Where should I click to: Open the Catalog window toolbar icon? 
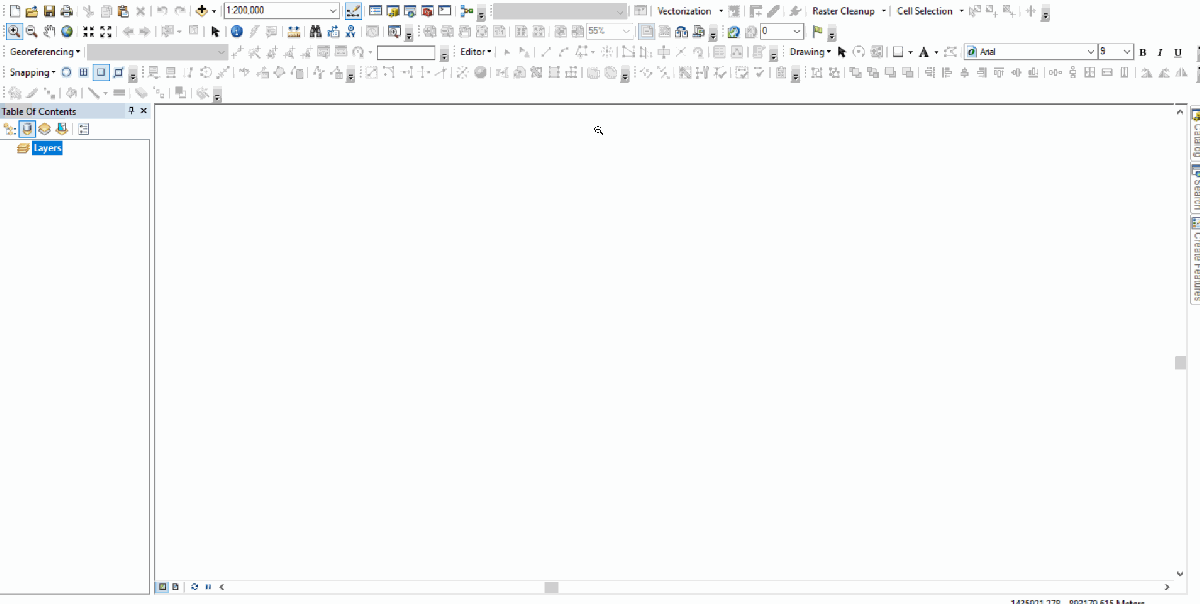pyautogui.click(x=393, y=11)
